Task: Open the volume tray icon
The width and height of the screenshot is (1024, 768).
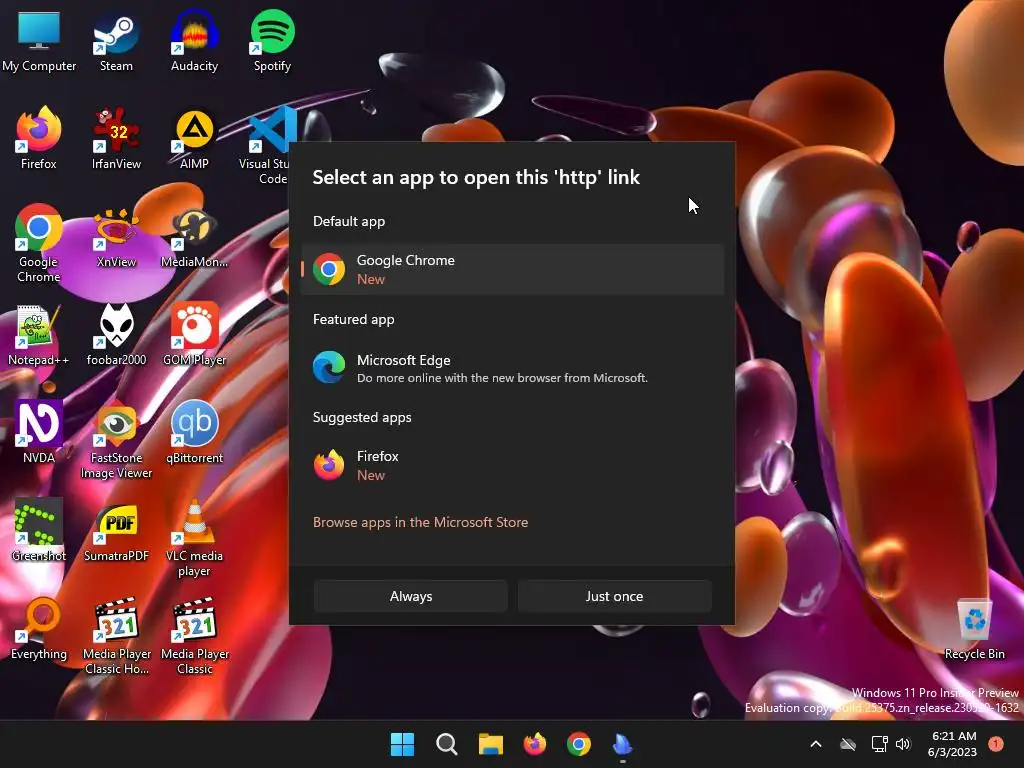Action: 903,744
